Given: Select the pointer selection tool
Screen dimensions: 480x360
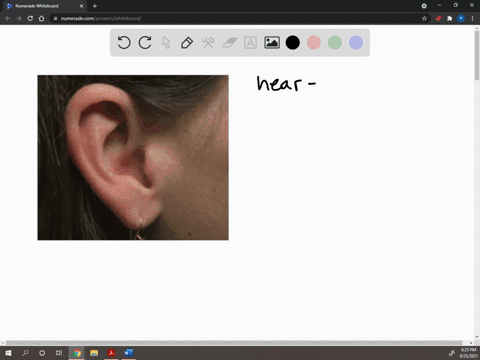Looking at the screenshot, I should 166,43.
